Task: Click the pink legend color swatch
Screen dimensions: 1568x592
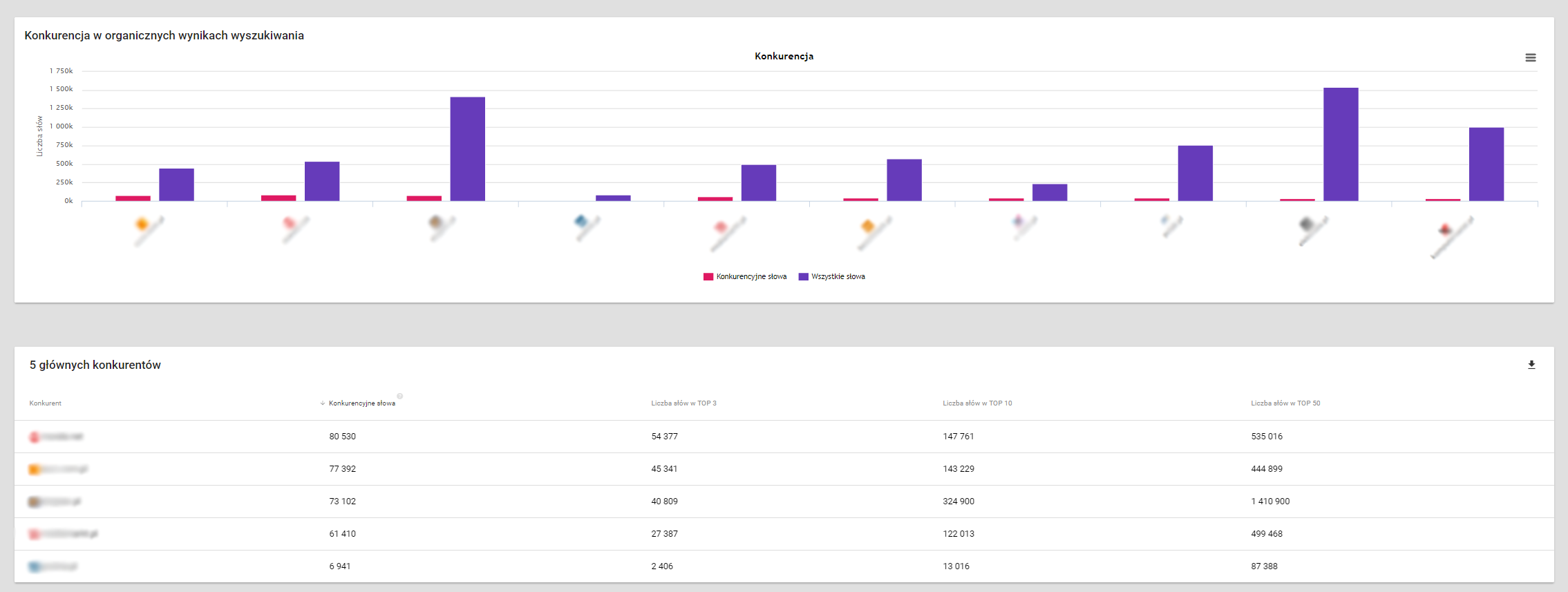Action: (708, 277)
